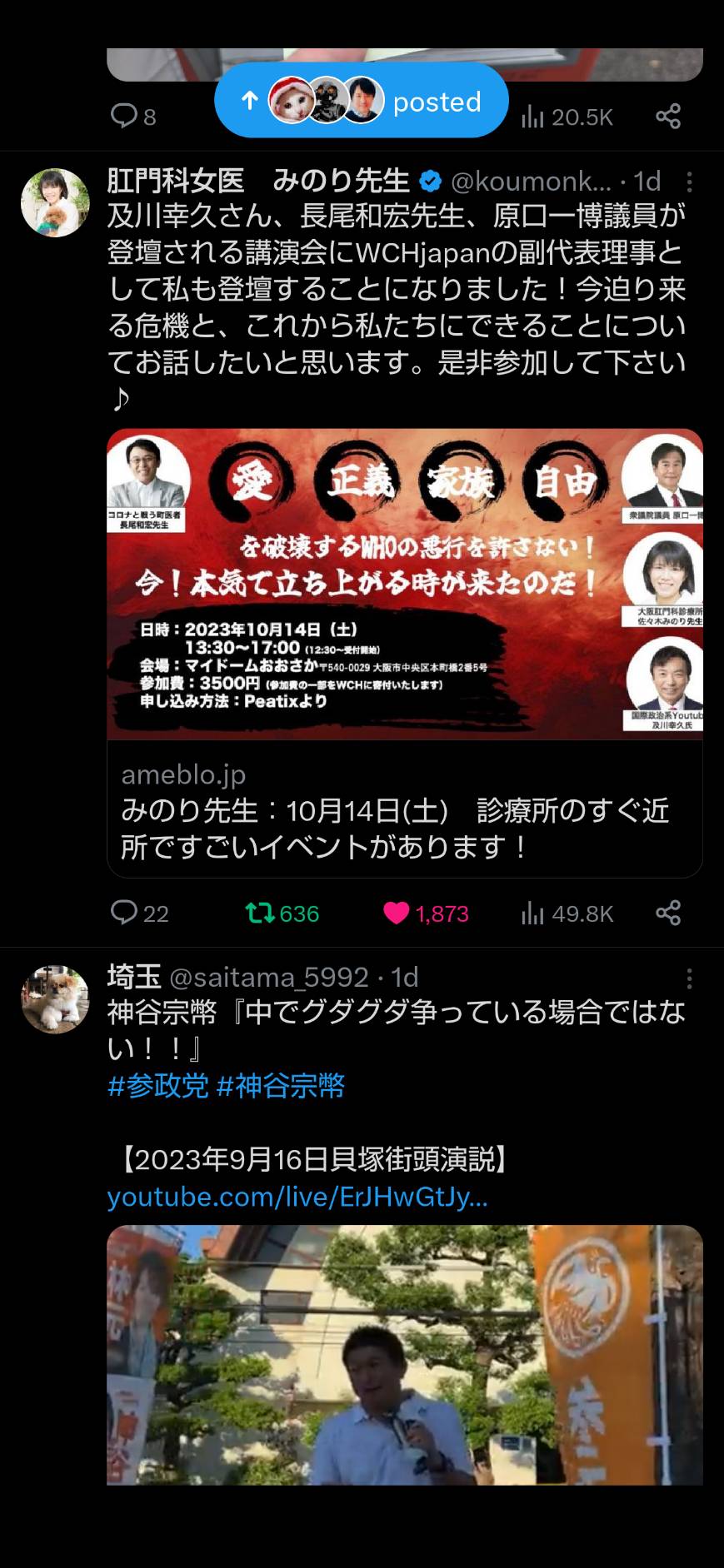724x1568 pixels.
Task: Open more options for みのり先生's tweet
Action: [689, 182]
